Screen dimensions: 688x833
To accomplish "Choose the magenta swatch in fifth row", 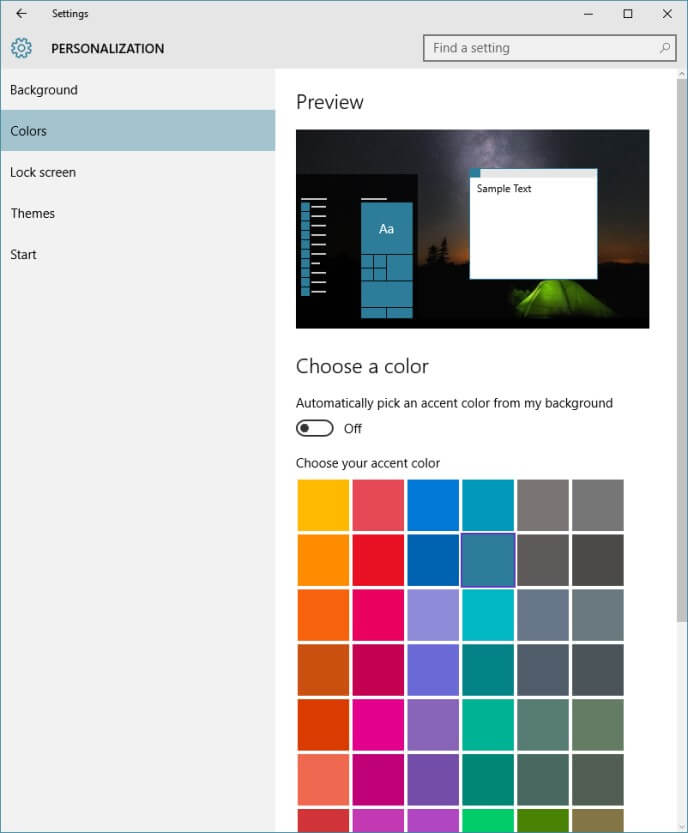I will (378, 725).
